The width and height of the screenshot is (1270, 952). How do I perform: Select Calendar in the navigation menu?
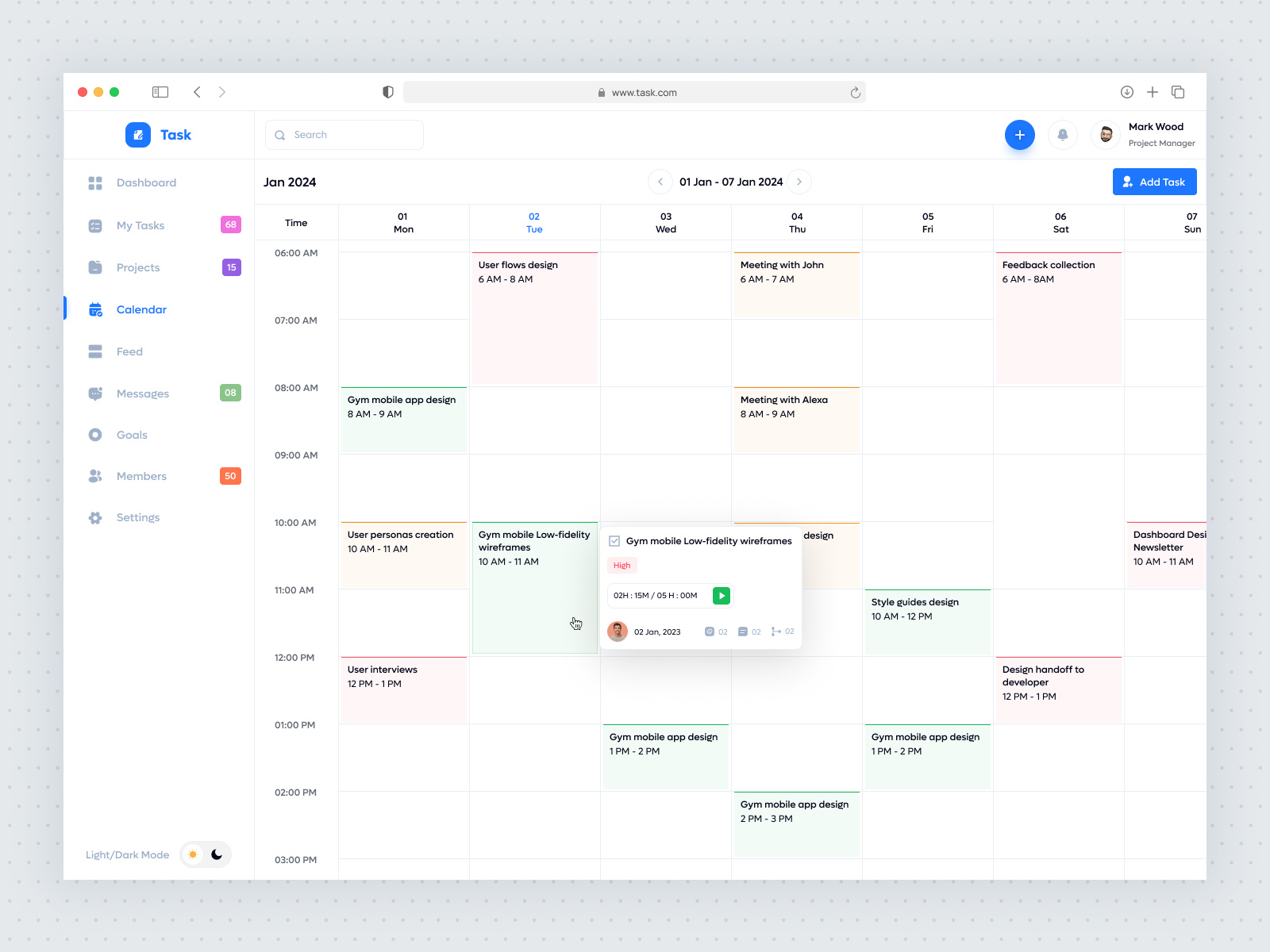(141, 309)
